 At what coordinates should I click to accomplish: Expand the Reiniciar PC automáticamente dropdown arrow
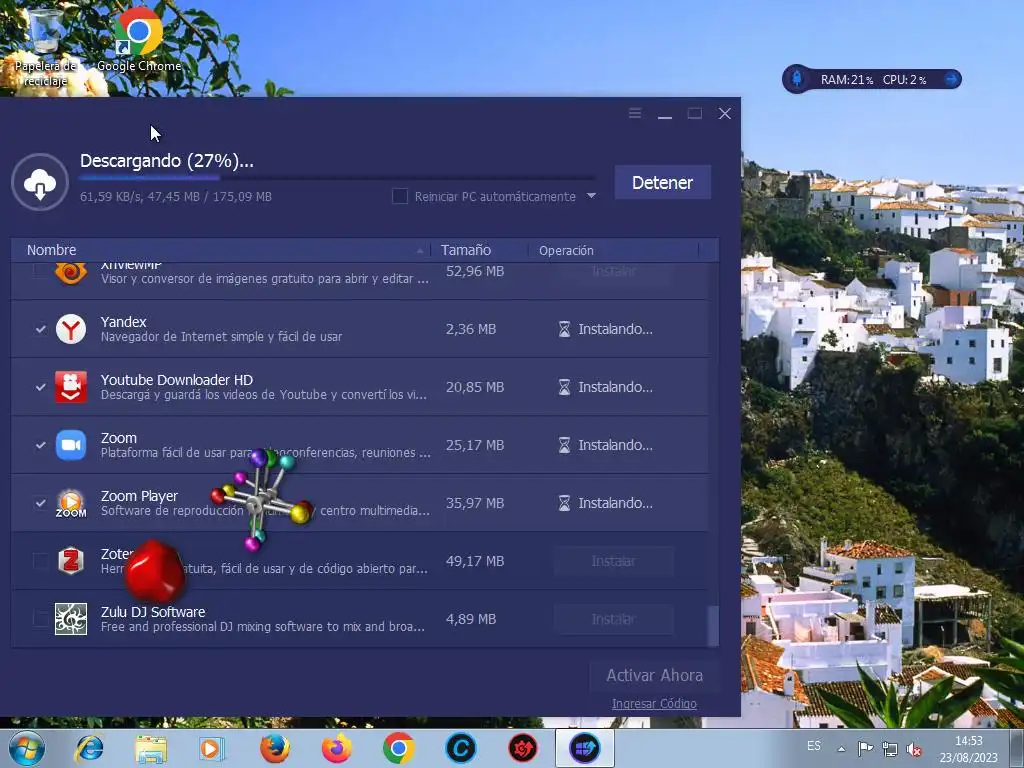(591, 196)
